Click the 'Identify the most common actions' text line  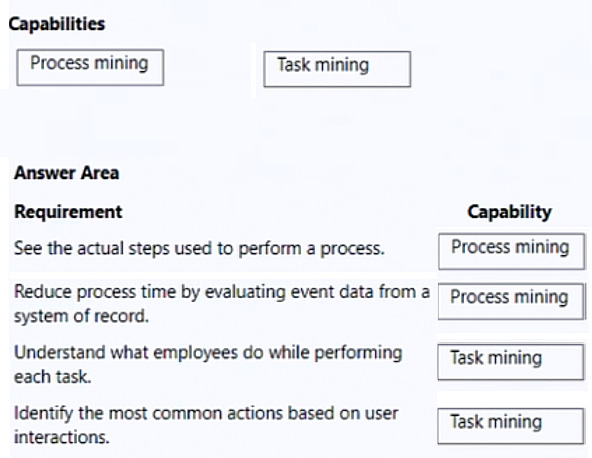tap(206, 413)
